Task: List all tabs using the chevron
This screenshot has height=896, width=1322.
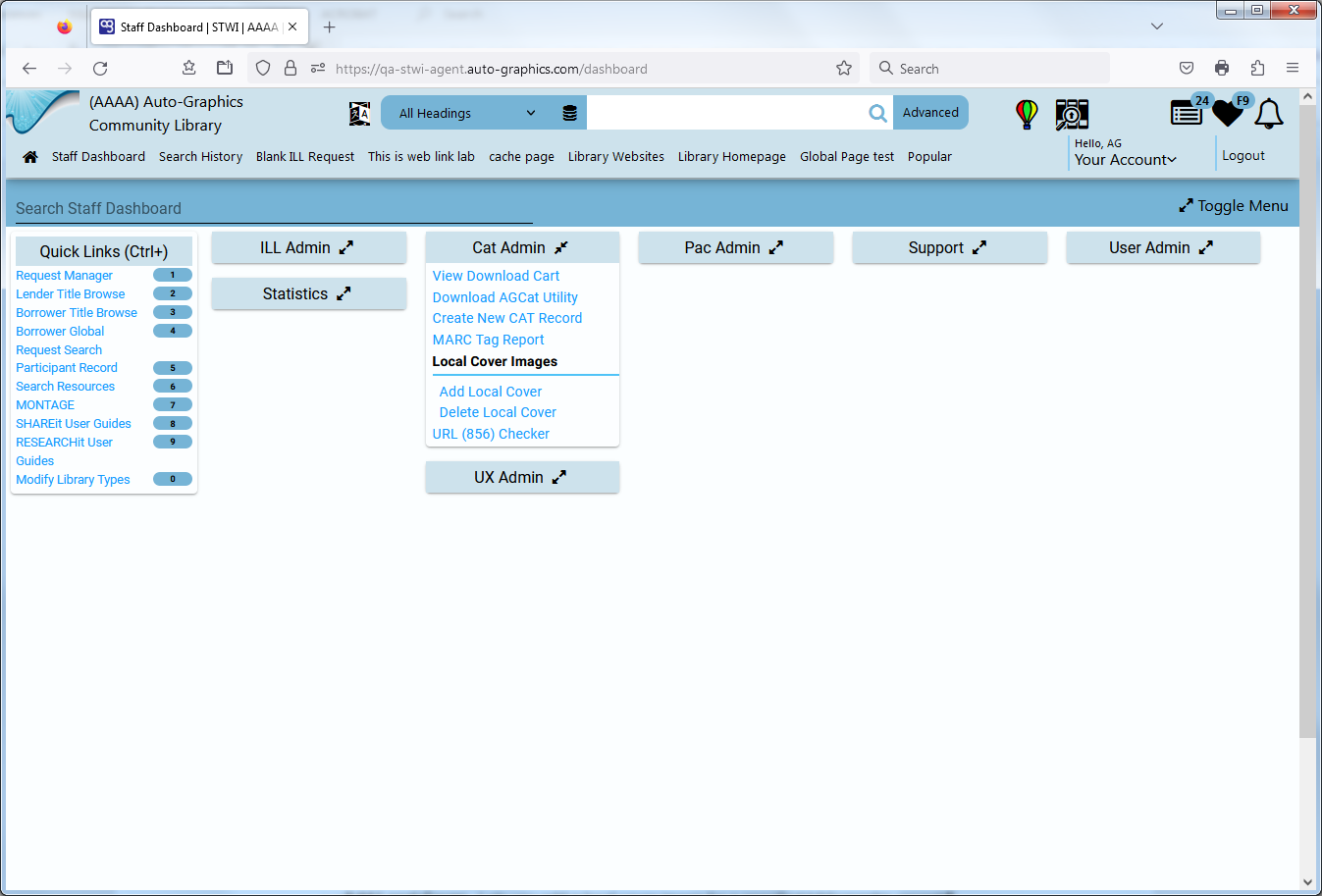Action: 1157,26
